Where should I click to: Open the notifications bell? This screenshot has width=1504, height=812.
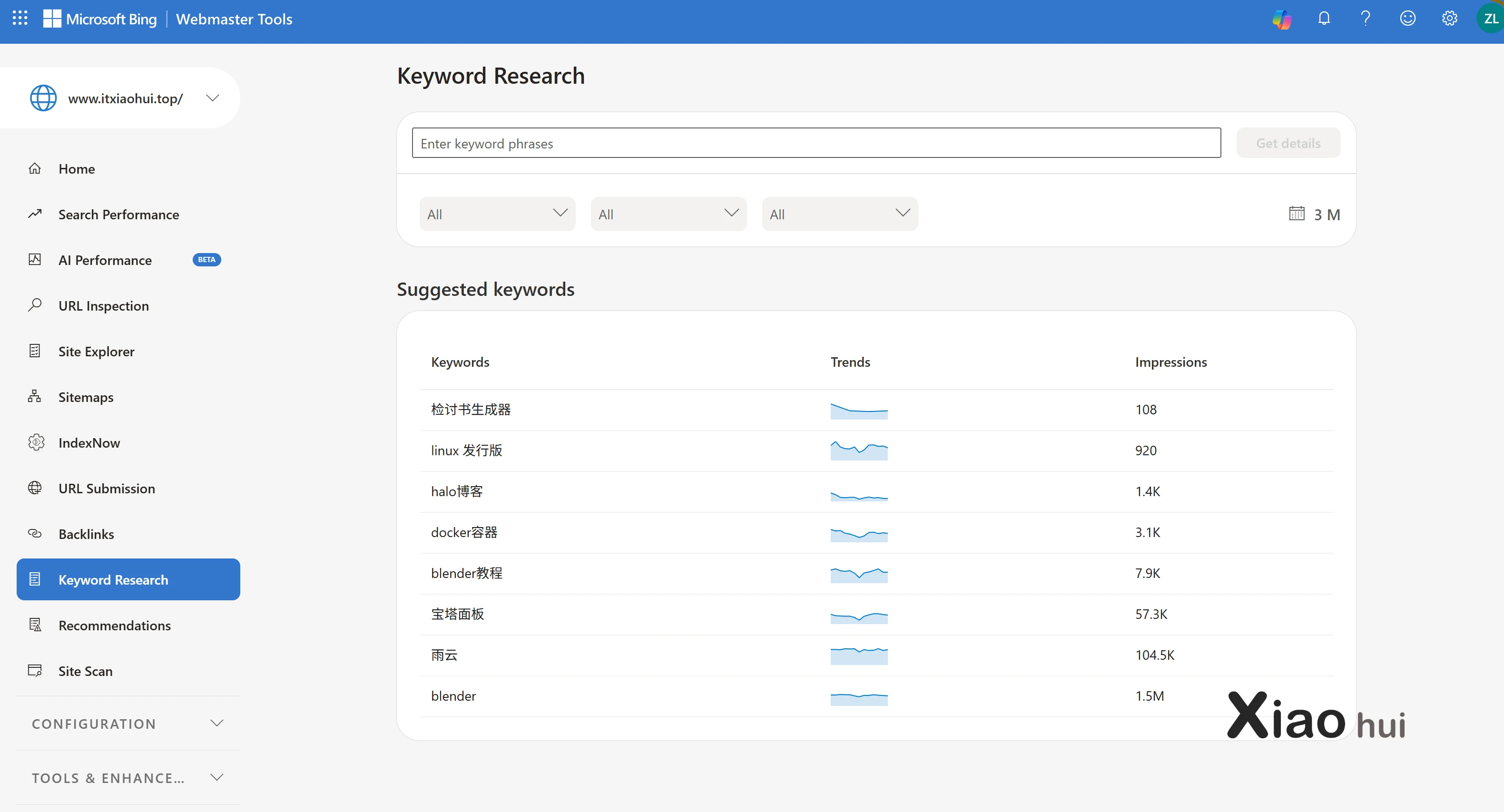tap(1324, 19)
